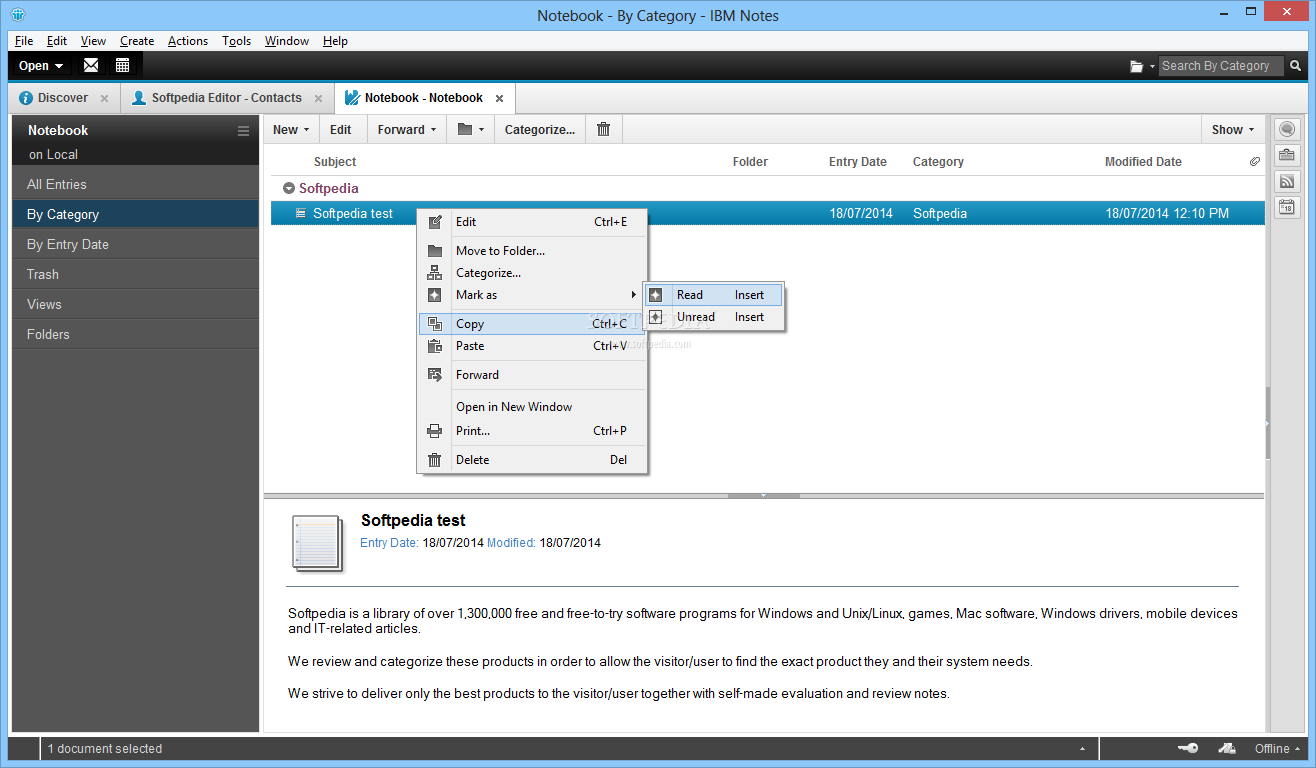This screenshot has width=1316, height=768.
Task: Open Calendar via the grid icon
Action: click(x=122, y=66)
